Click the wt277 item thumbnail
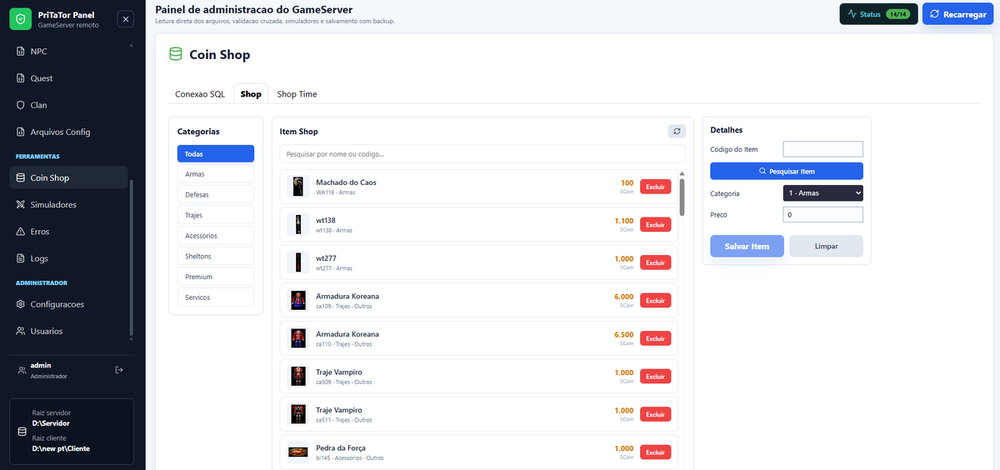This screenshot has height=470, width=1000. [x=298, y=262]
